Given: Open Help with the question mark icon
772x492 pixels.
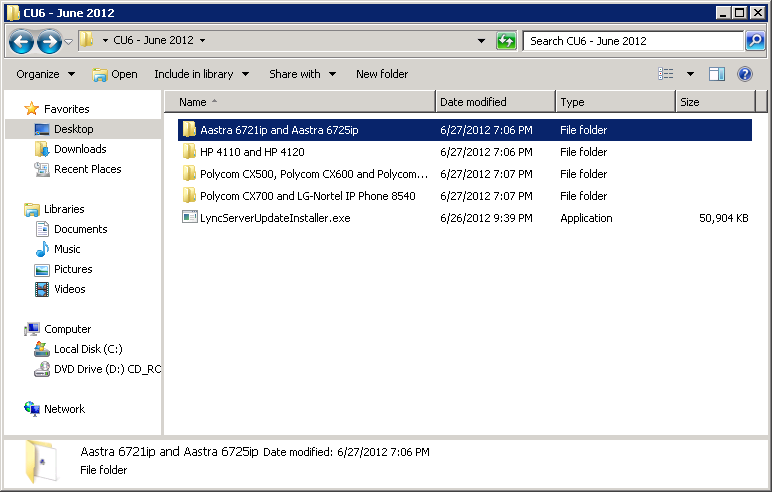Looking at the screenshot, I should 744,74.
